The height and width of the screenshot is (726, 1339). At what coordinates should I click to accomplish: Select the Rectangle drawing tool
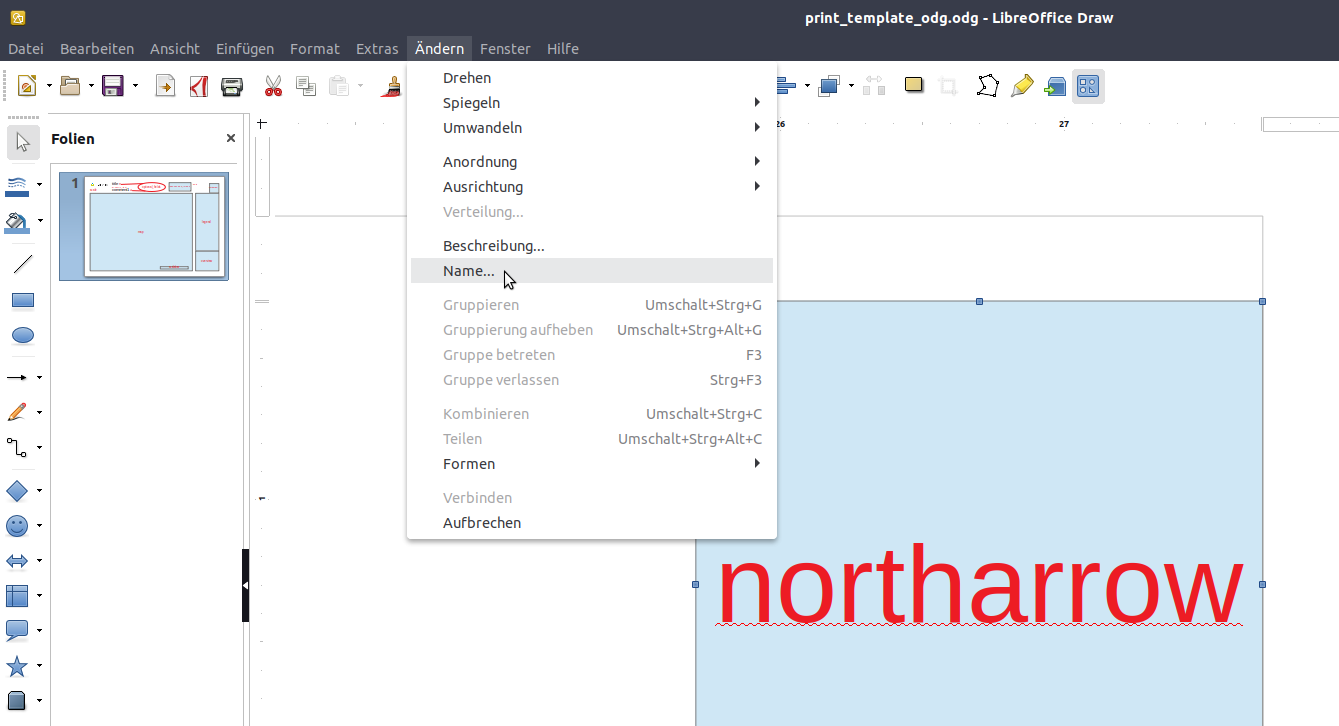coord(22,300)
